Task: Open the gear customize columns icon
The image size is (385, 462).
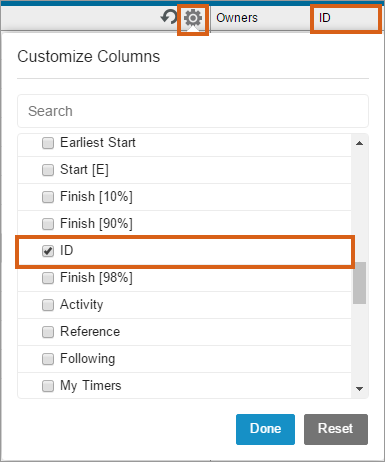Action: (193, 18)
